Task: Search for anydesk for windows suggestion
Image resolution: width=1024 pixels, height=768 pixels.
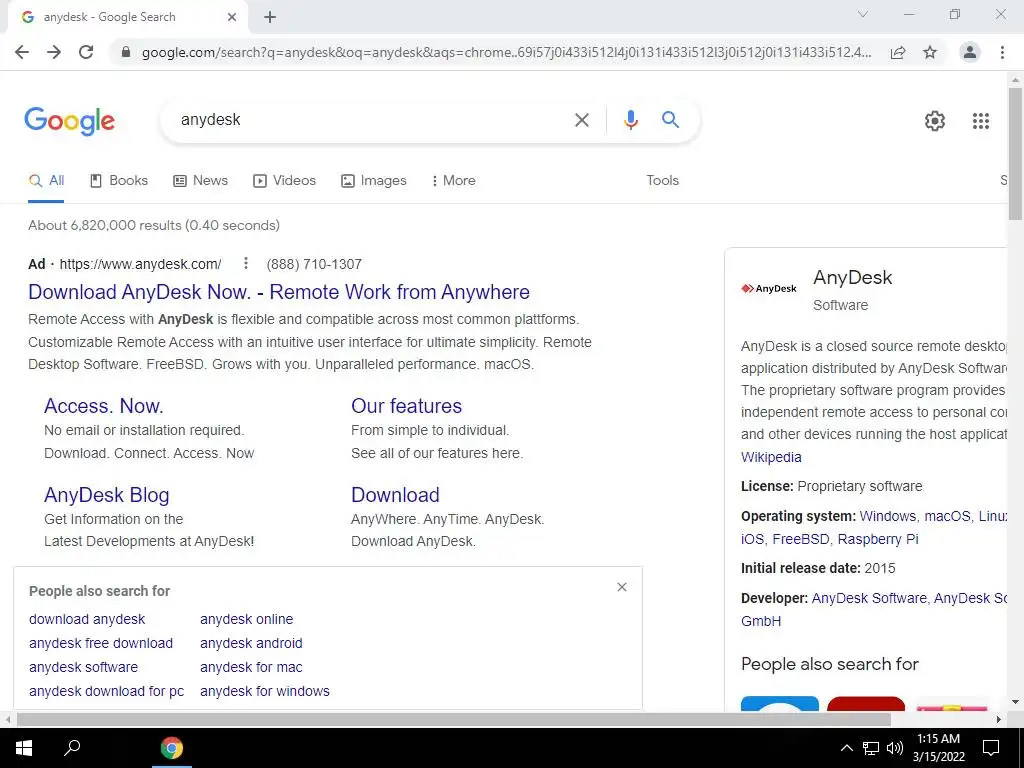Action: [264, 691]
